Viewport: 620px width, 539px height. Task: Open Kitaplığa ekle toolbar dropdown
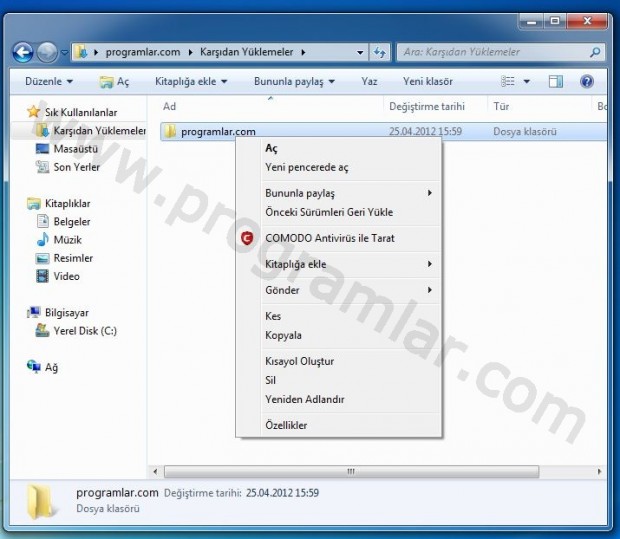pyautogui.click(x=191, y=81)
